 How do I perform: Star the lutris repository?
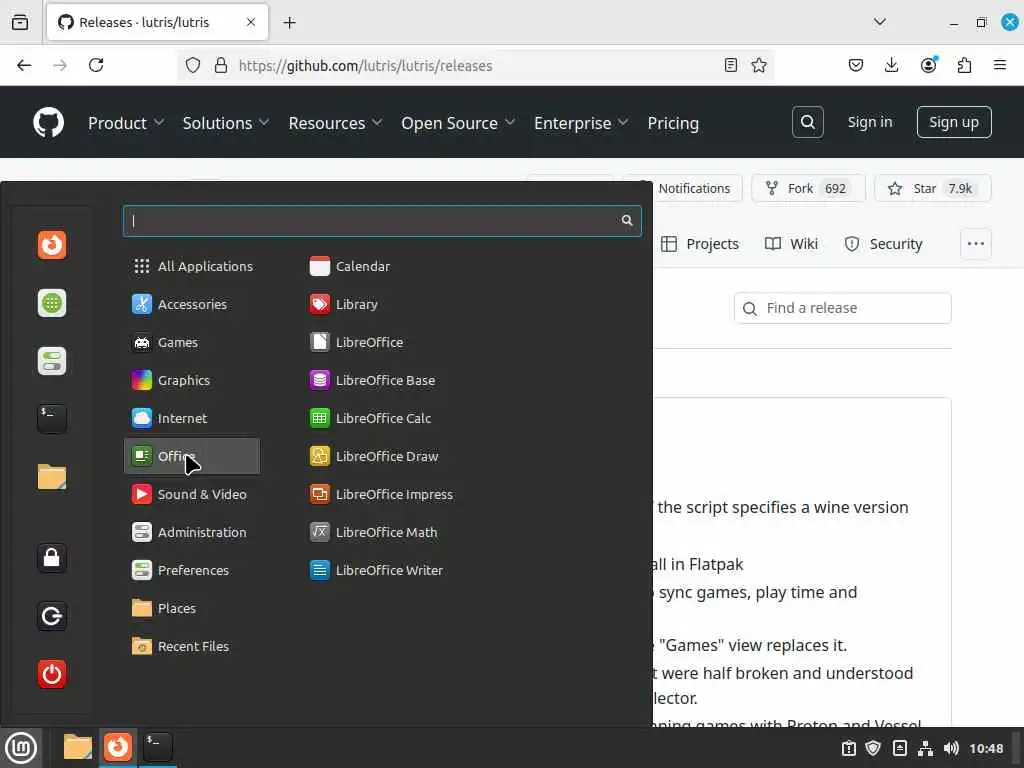(x=933, y=189)
